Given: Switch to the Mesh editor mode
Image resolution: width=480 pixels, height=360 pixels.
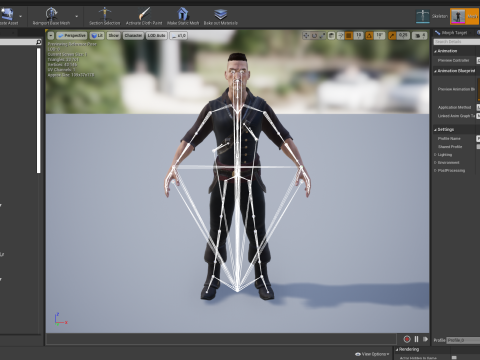Looking at the screenshot, I should click(x=465, y=16).
